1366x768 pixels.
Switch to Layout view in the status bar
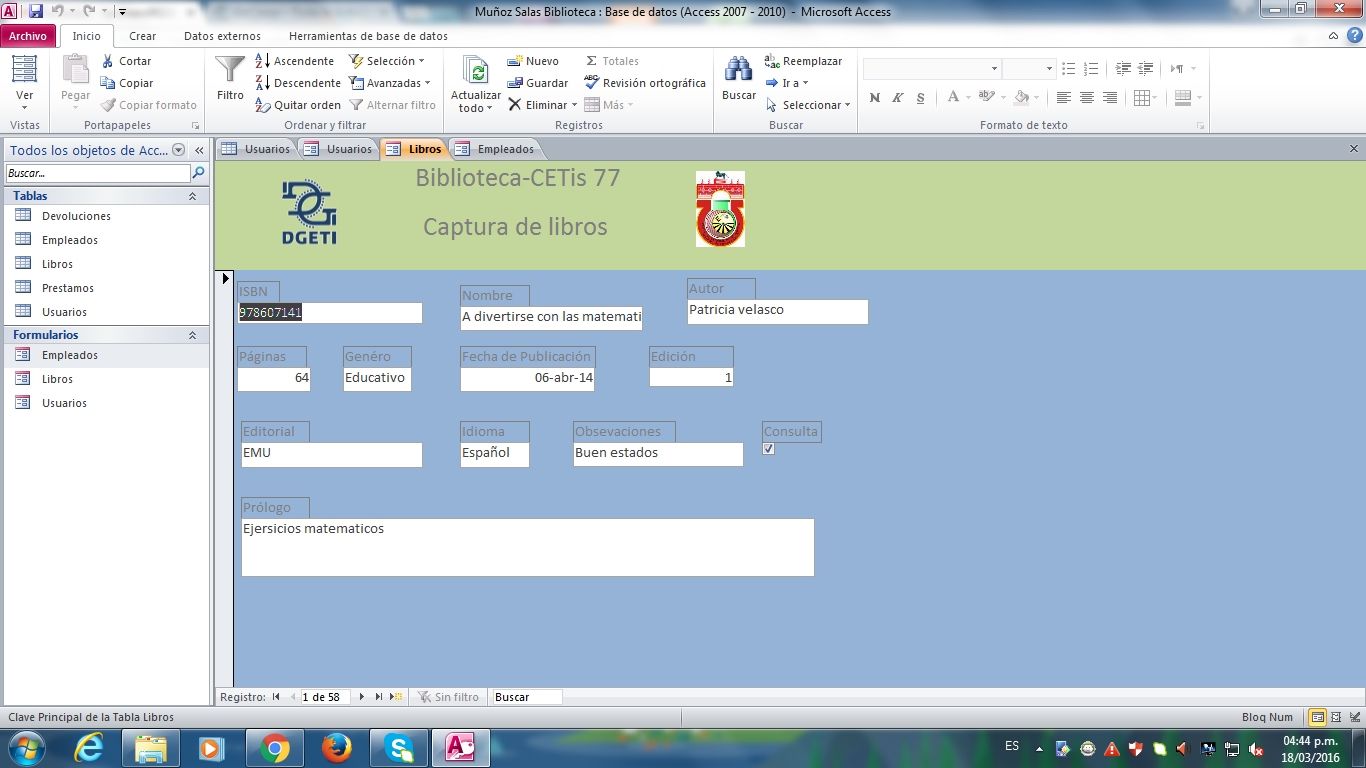coord(1336,717)
